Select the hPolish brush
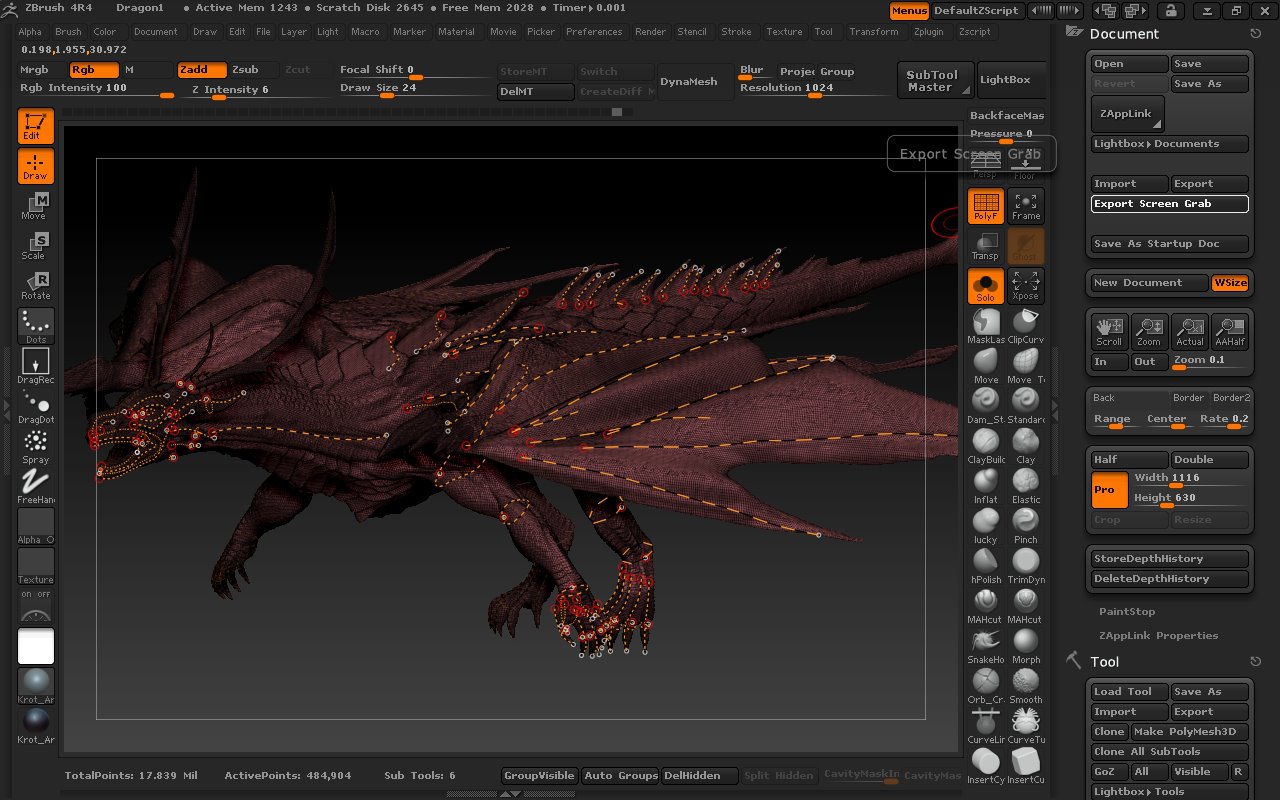This screenshot has width=1280, height=800. pyautogui.click(x=986, y=566)
